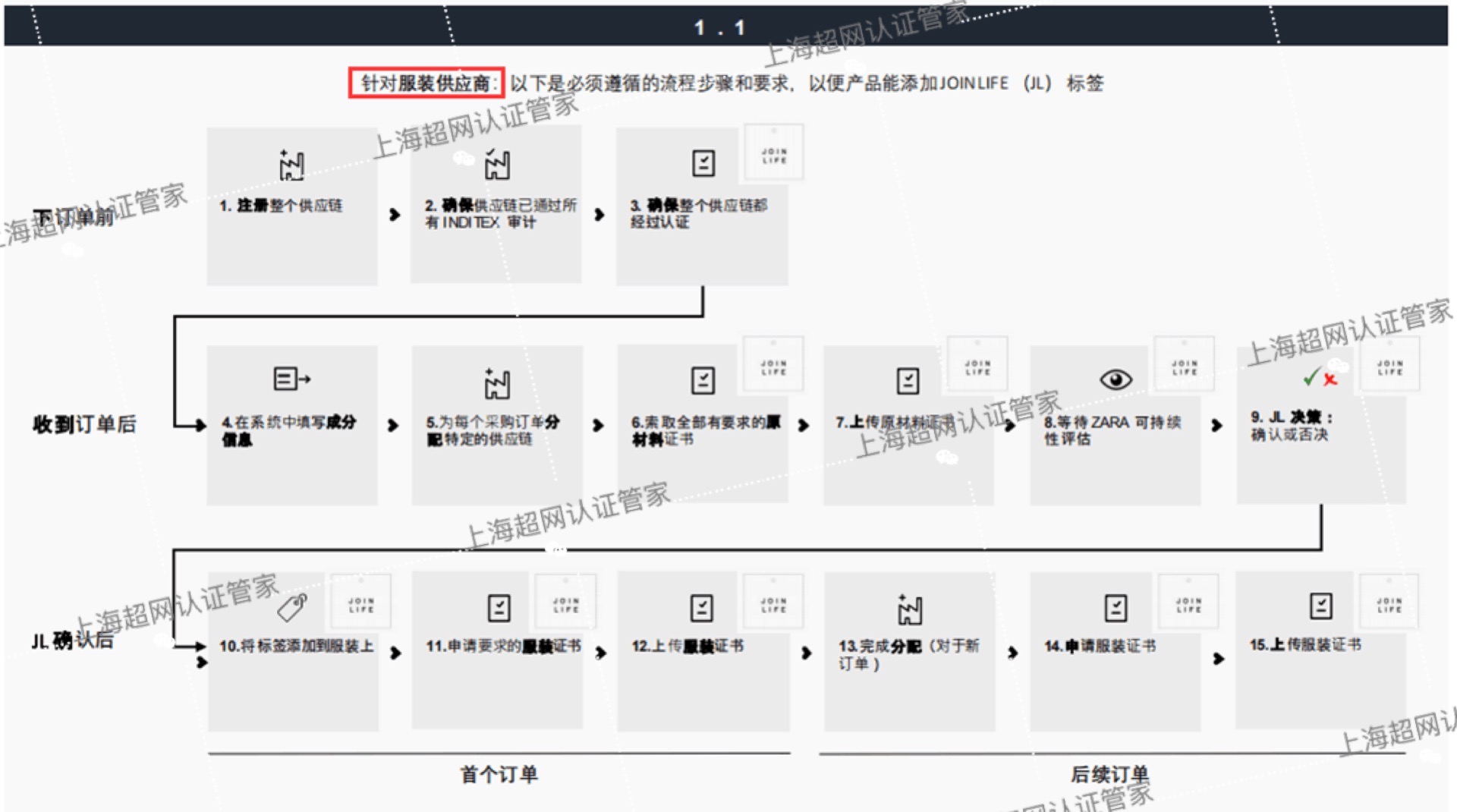The height and width of the screenshot is (812, 1457).
Task: Click the '2. 确保供应链已通过所有 INDITEX 审计' text
Action: 501,213
